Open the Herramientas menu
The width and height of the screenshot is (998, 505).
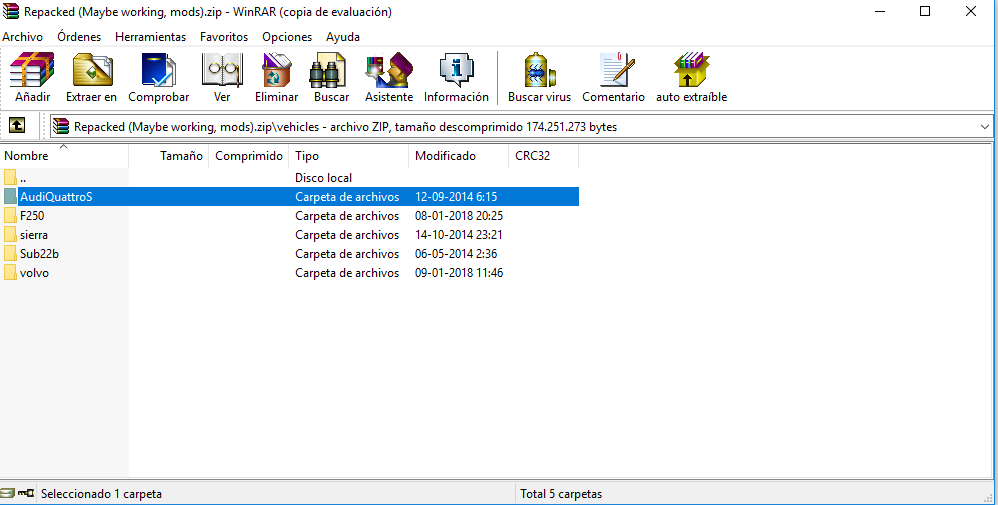click(x=150, y=37)
